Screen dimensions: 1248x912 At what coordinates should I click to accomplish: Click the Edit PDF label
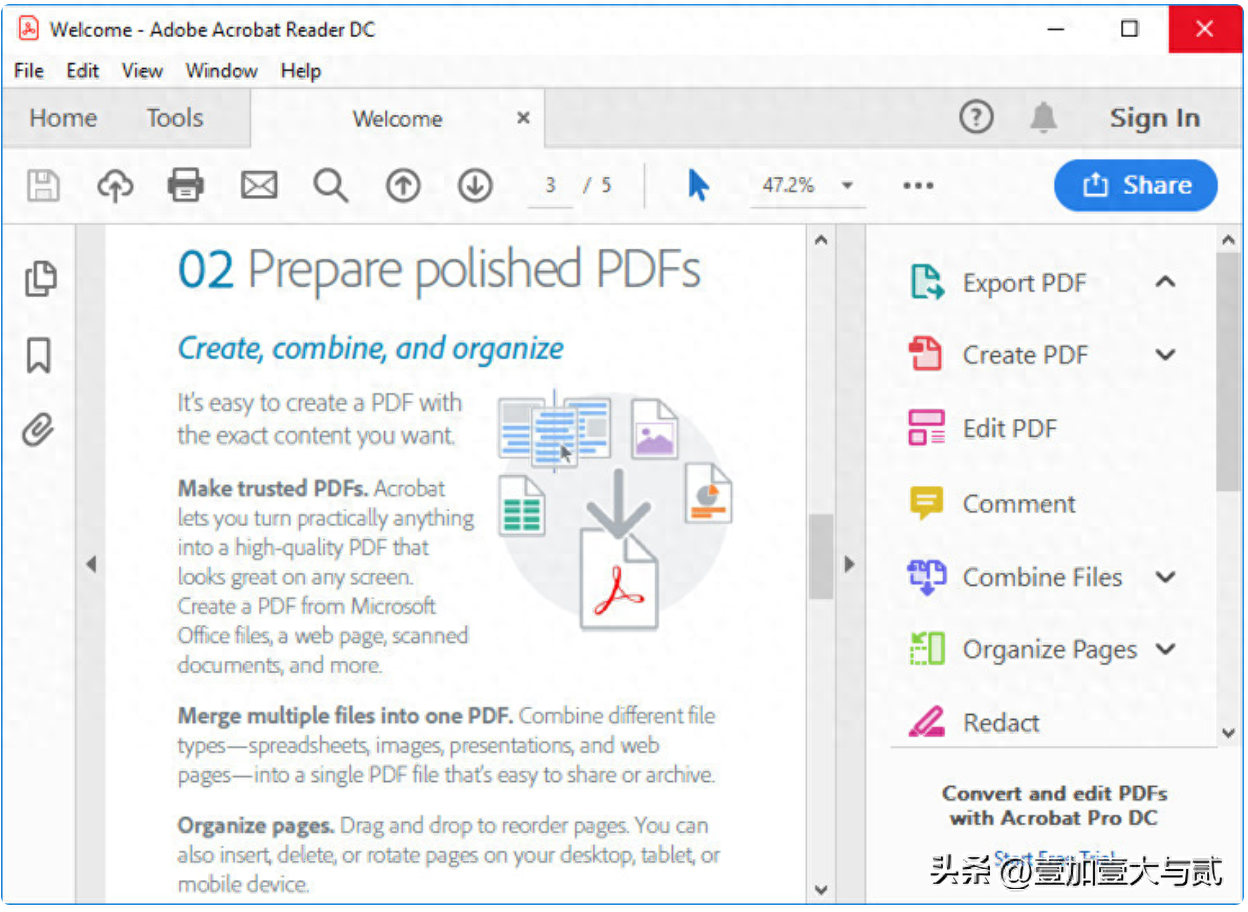coord(1009,429)
